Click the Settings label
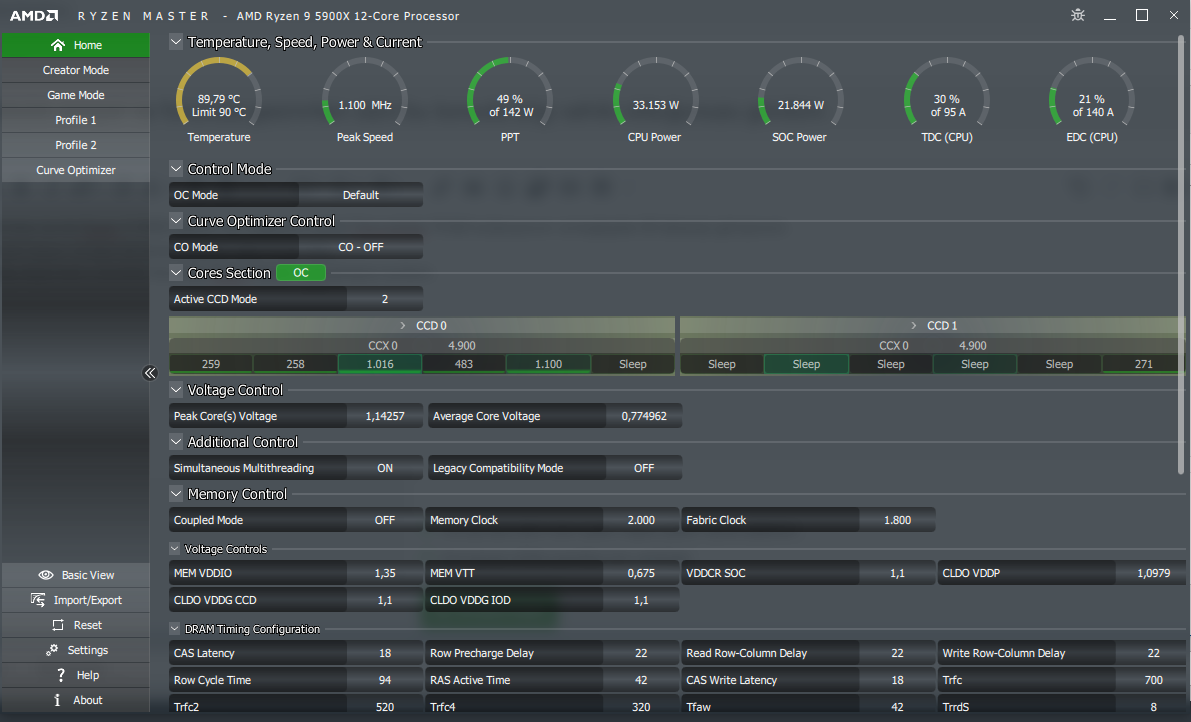The width and height of the screenshot is (1191, 722). click(x=87, y=650)
